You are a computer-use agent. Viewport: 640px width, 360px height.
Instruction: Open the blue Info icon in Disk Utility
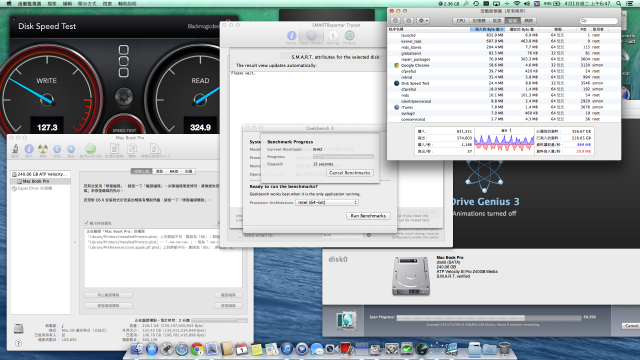[29, 150]
